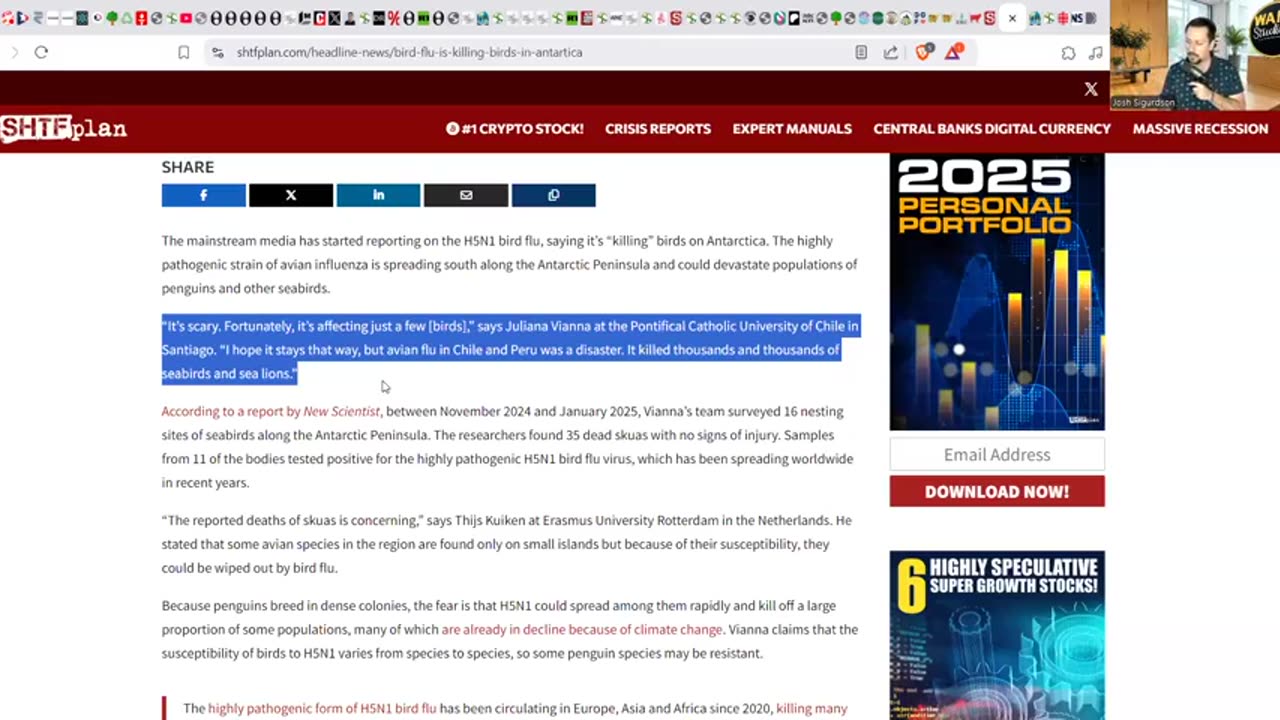Screen dimensions: 1280x720
Task: Toggle reader mode icon in address bar
Action: coord(861,52)
